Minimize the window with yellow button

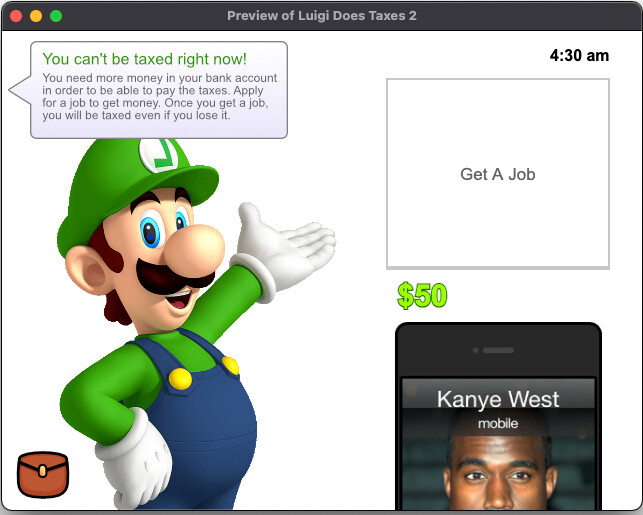(x=36, y=15)
